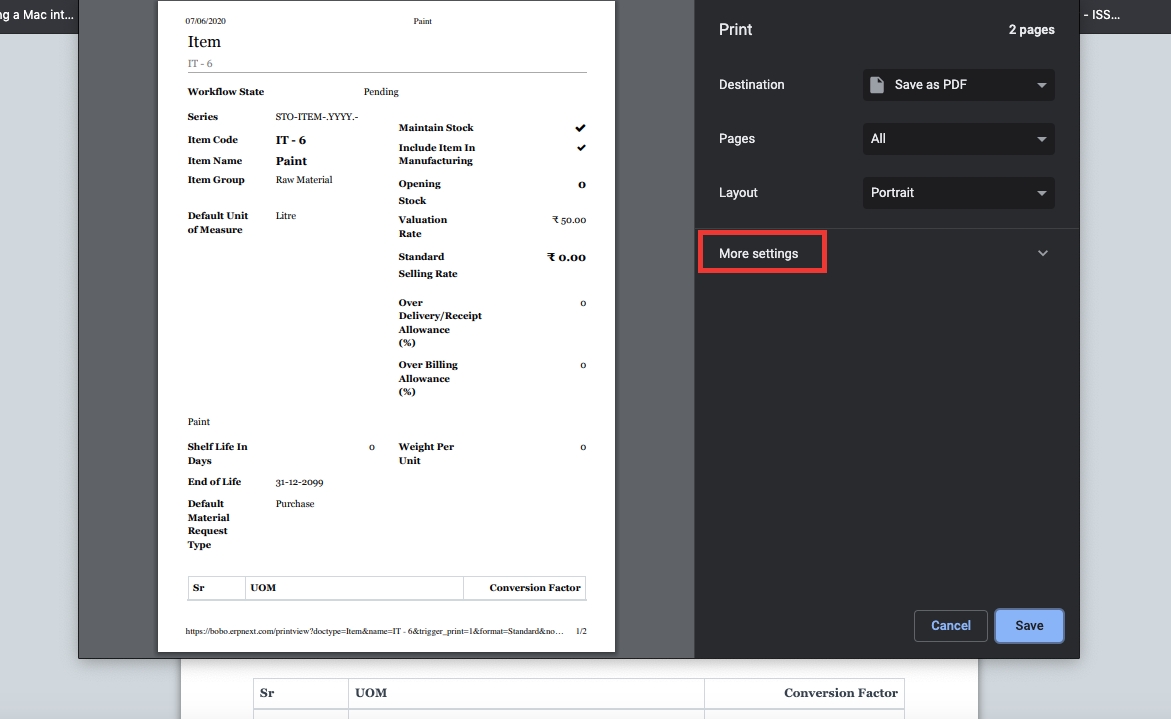Screen dimensions: 1171x719
Task: Open the Pages selector showing All
Action: tap(957, 139)
